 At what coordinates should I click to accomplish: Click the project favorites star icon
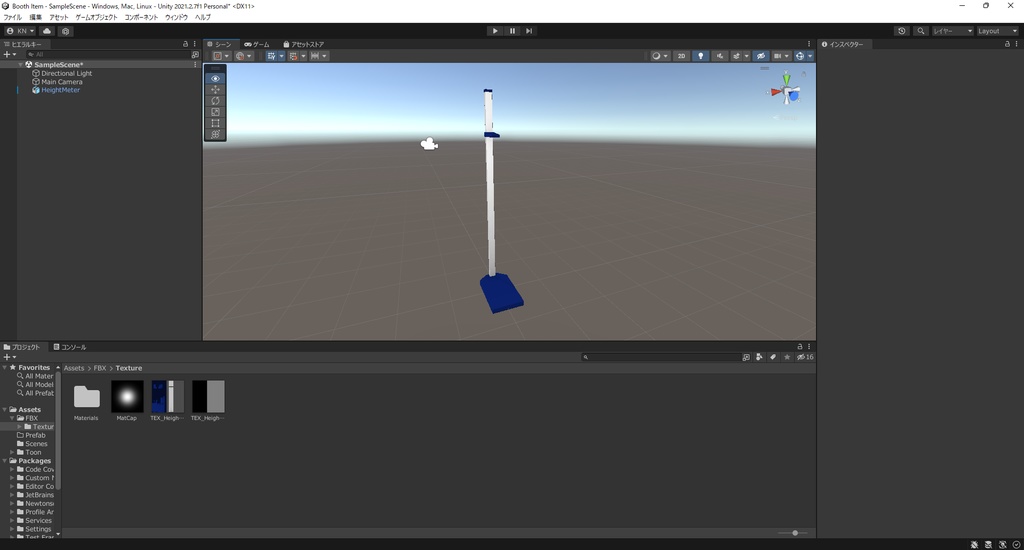[x=787, y=357]
